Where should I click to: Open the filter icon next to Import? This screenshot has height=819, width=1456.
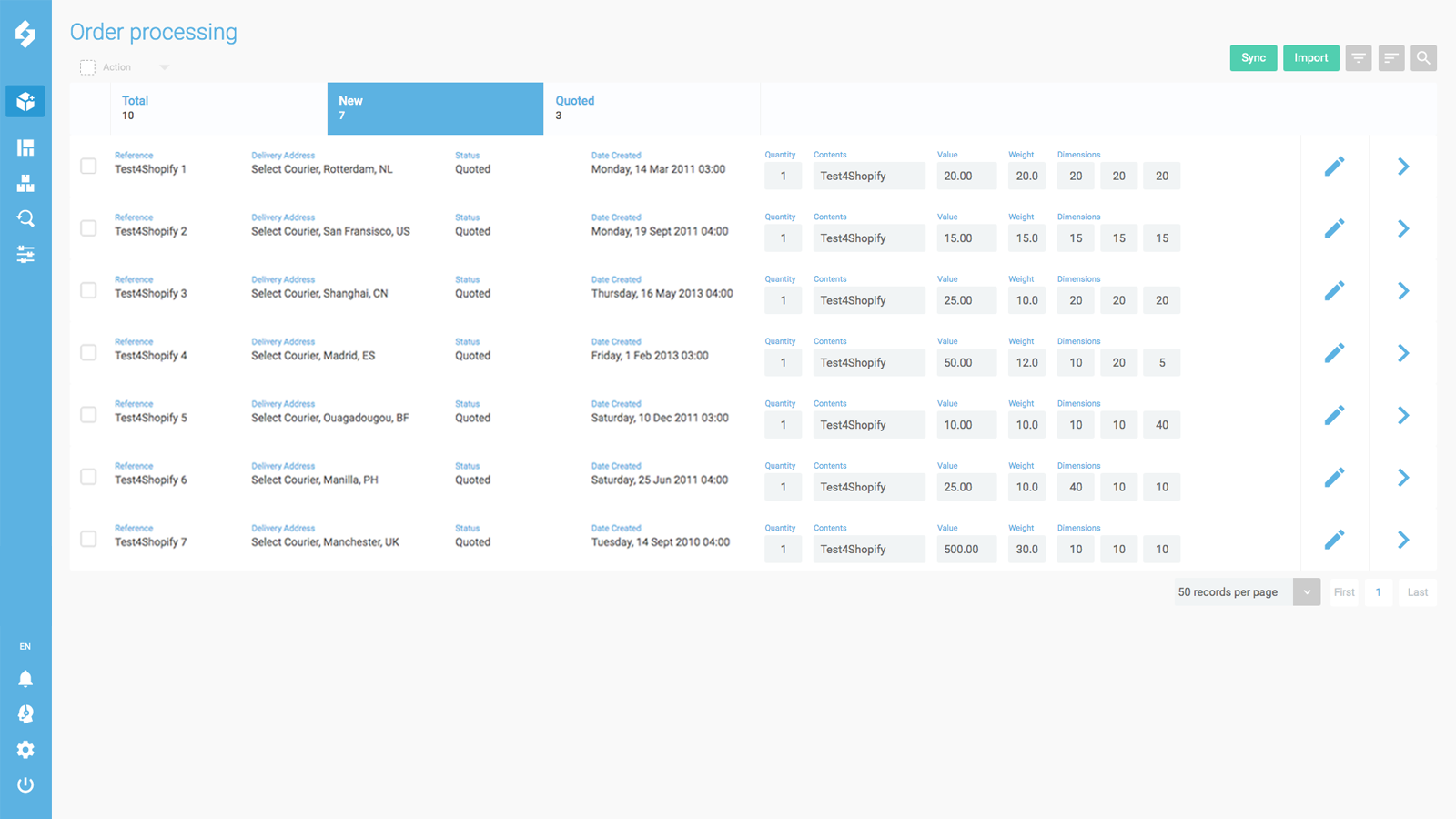coord(1358,57)
